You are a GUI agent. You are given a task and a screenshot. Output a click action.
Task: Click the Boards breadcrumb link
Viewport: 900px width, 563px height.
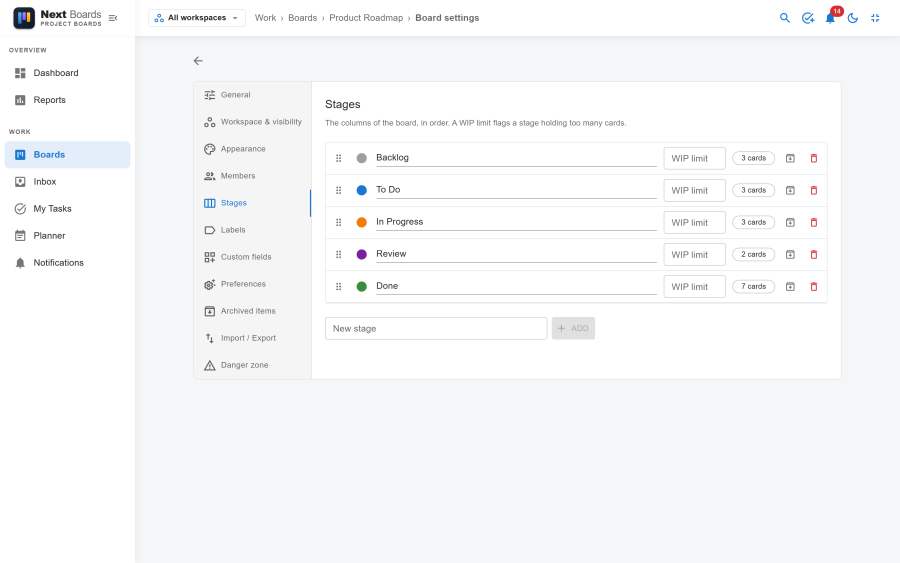pos(302,18)
